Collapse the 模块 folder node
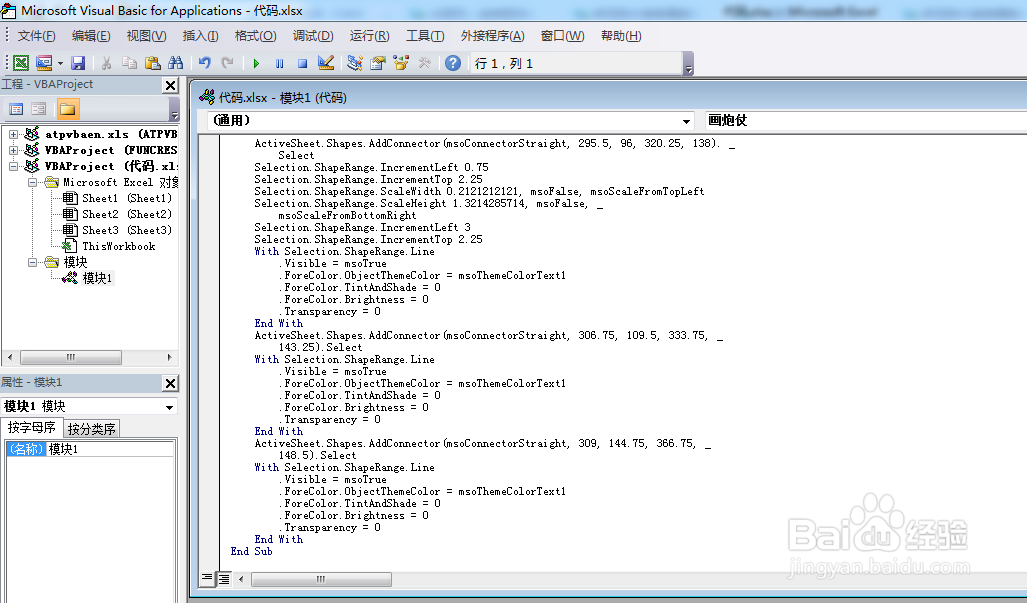1027x603 pixels. coord(32,263)
